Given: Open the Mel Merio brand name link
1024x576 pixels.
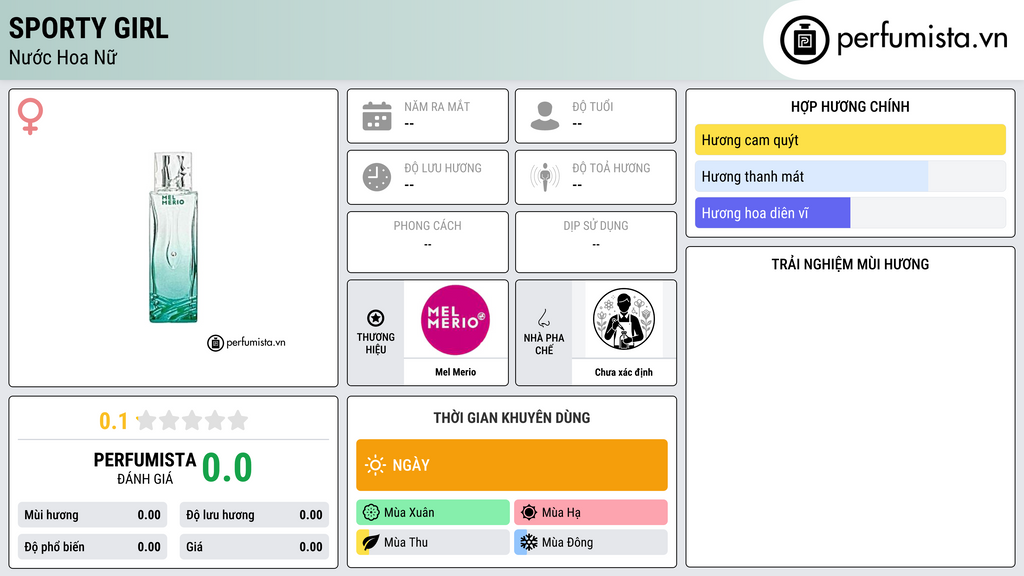Looking at the screenshot, I should (x=455, y=372).
